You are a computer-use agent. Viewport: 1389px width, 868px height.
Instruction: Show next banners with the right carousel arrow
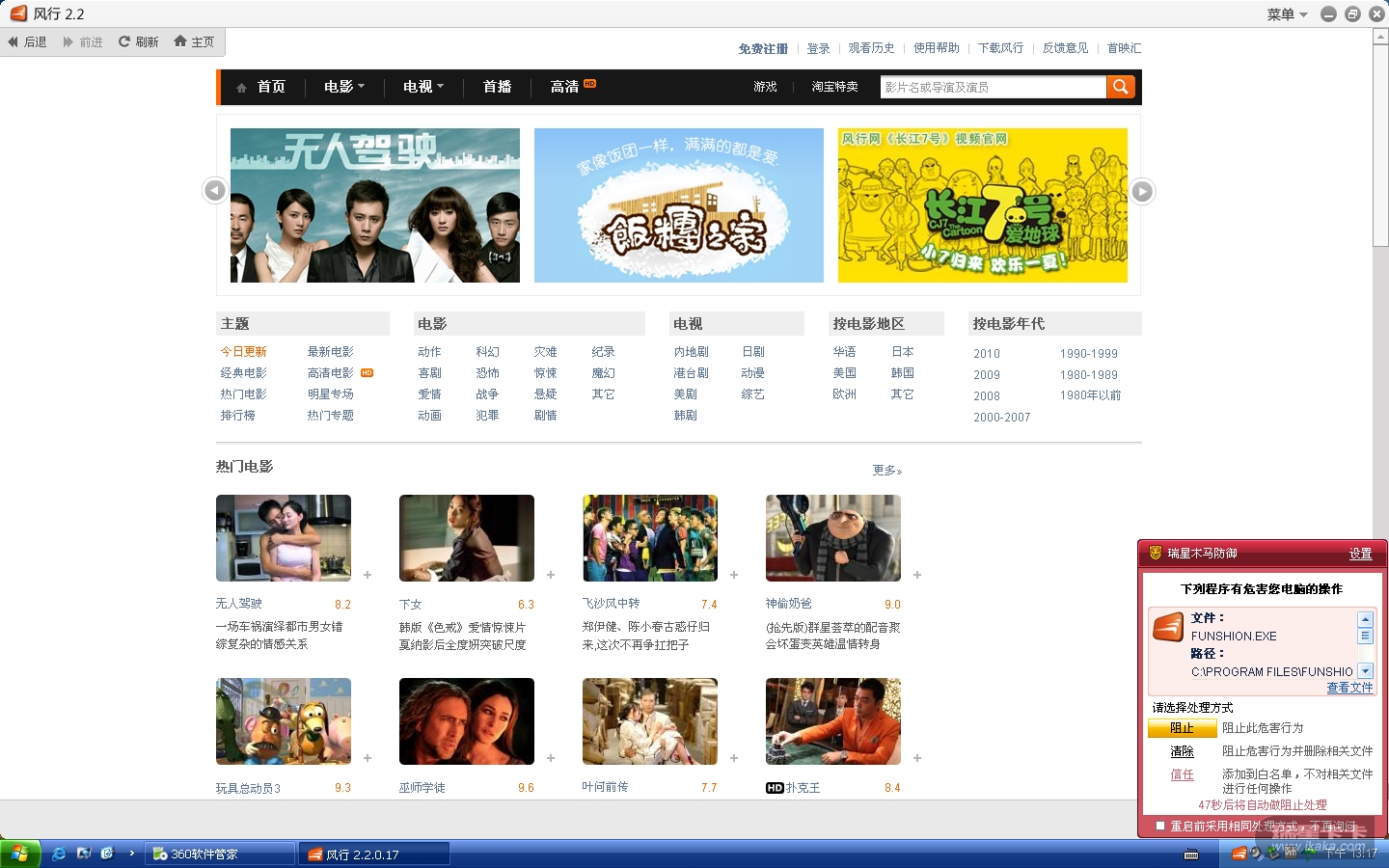[1142, 191]
